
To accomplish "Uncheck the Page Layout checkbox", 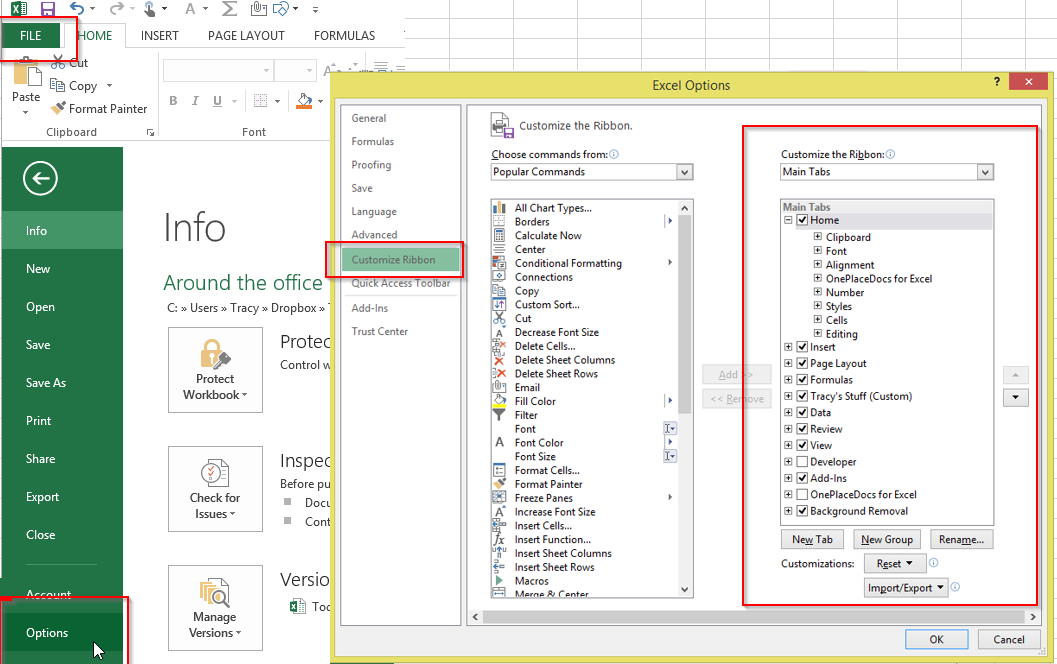I will 802,363.
